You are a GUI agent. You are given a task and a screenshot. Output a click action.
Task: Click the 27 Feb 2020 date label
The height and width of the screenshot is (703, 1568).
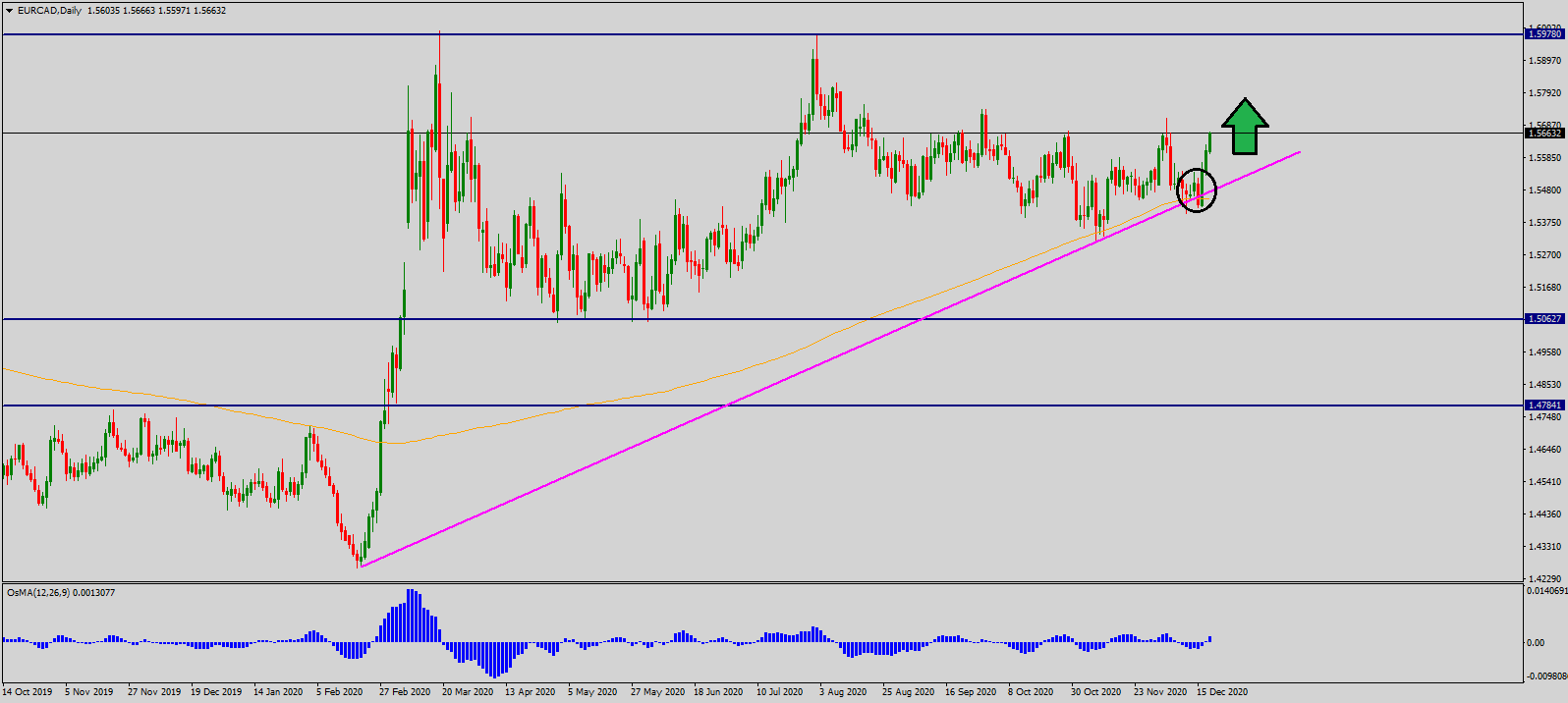pos(405,692)
